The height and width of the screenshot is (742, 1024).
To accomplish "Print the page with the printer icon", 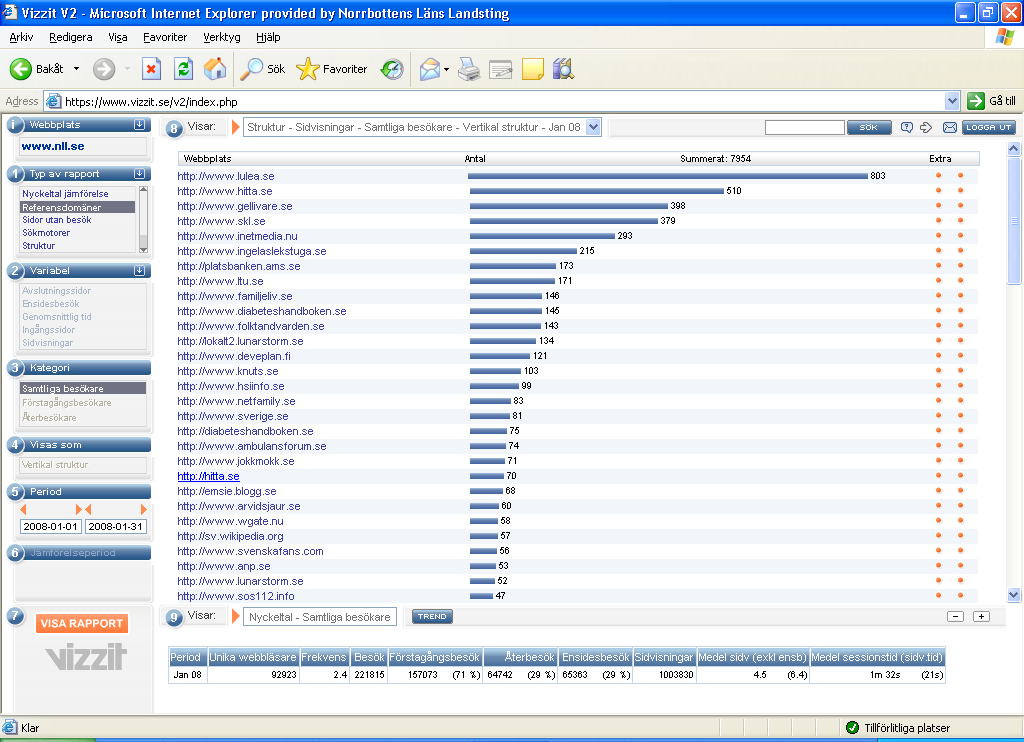I will click(x=469, y=69).
